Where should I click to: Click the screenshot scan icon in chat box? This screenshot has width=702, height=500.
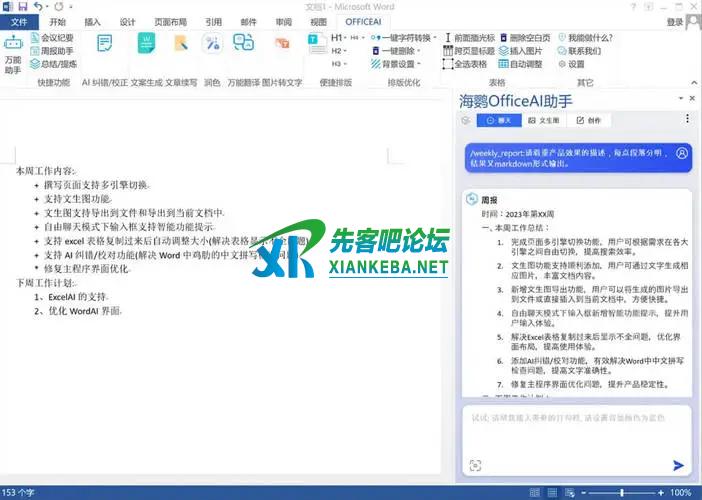click(474, 465)
